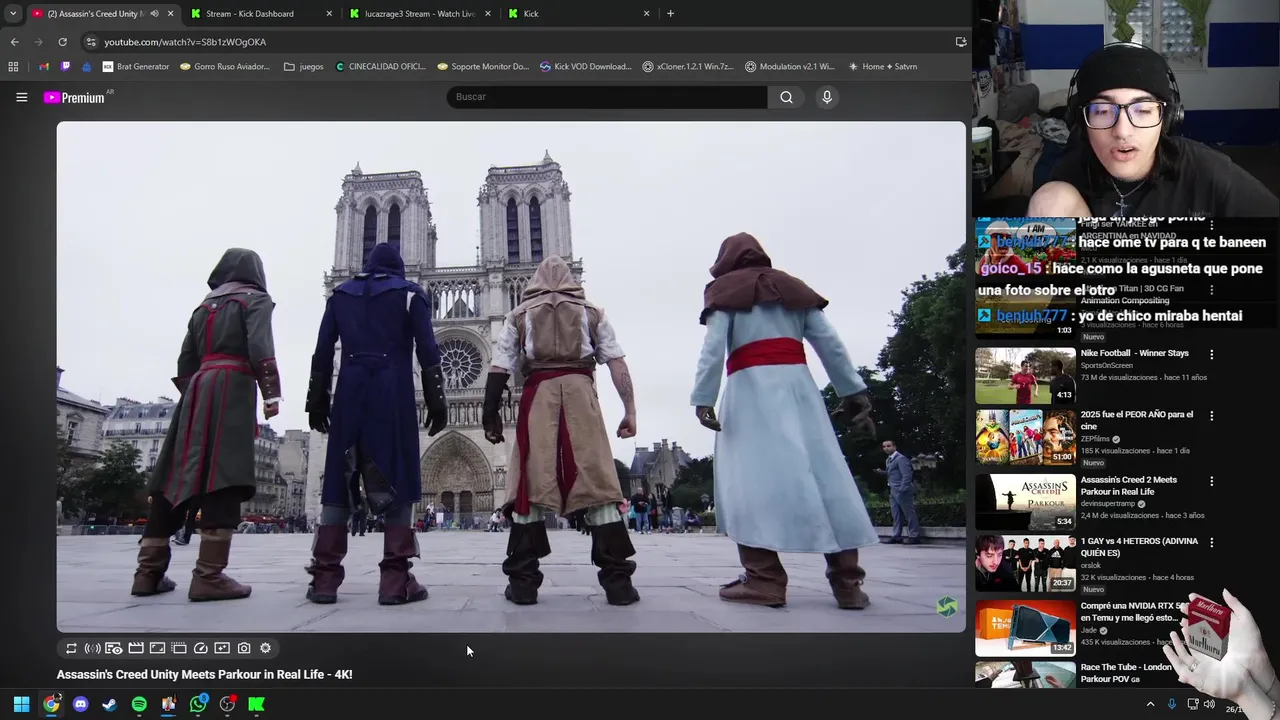Click the Buscar search field
1280x720 pixels.
[606, 97]
